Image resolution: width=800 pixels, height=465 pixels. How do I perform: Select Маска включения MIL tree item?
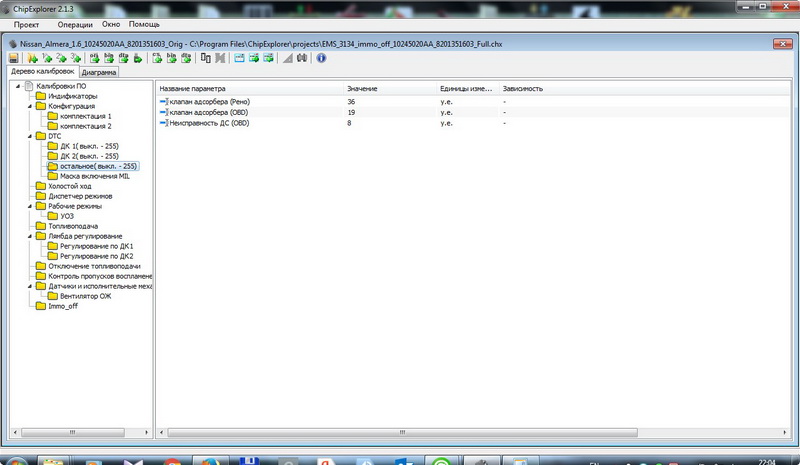click(94, 176)
